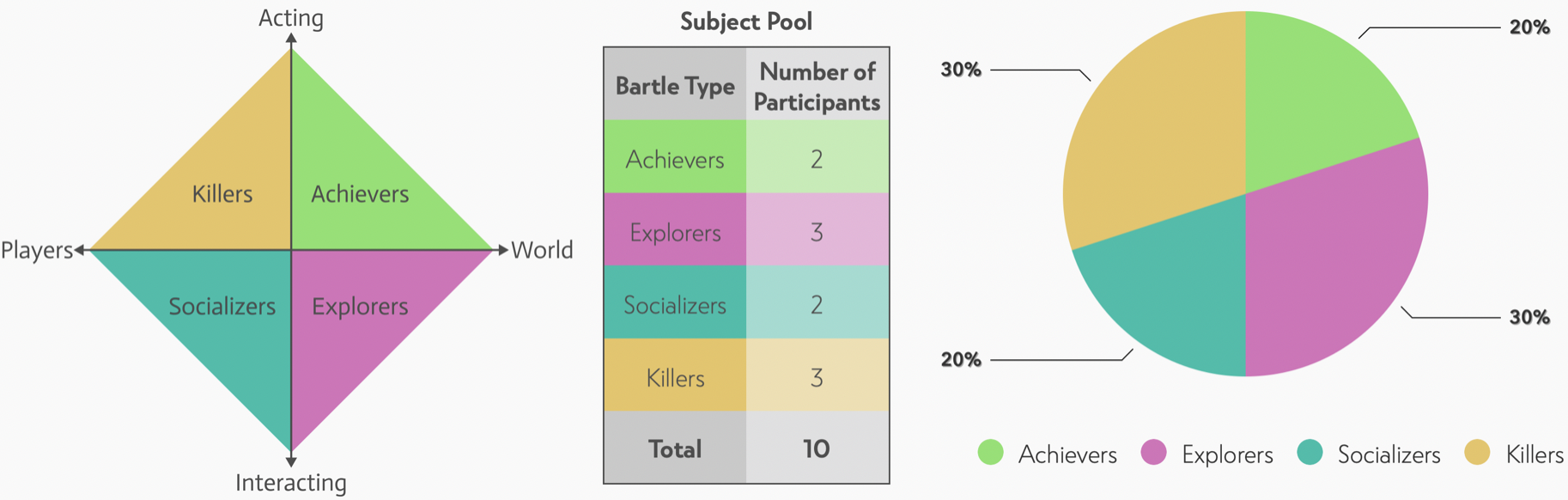
Task: Select the Achievers quadrant of the diamond
Action: click(x=360, y=194)
